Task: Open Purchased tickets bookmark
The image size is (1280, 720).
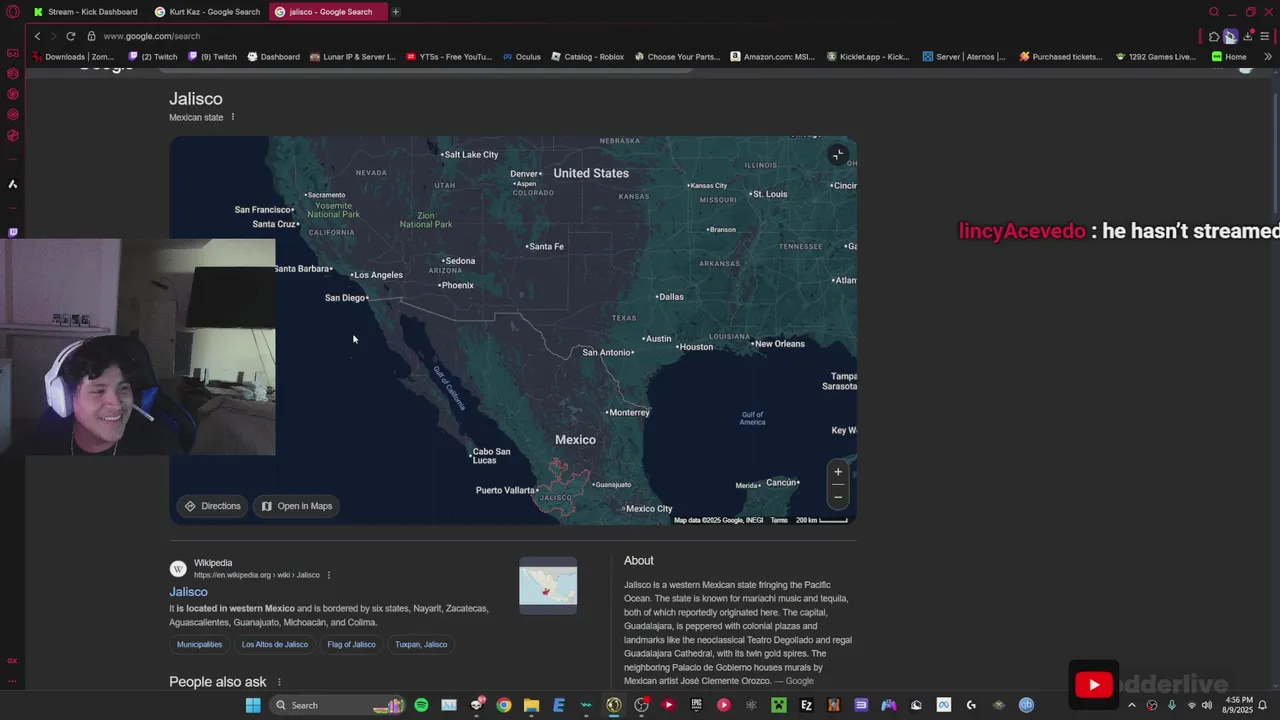Action: coord(1061,57)
